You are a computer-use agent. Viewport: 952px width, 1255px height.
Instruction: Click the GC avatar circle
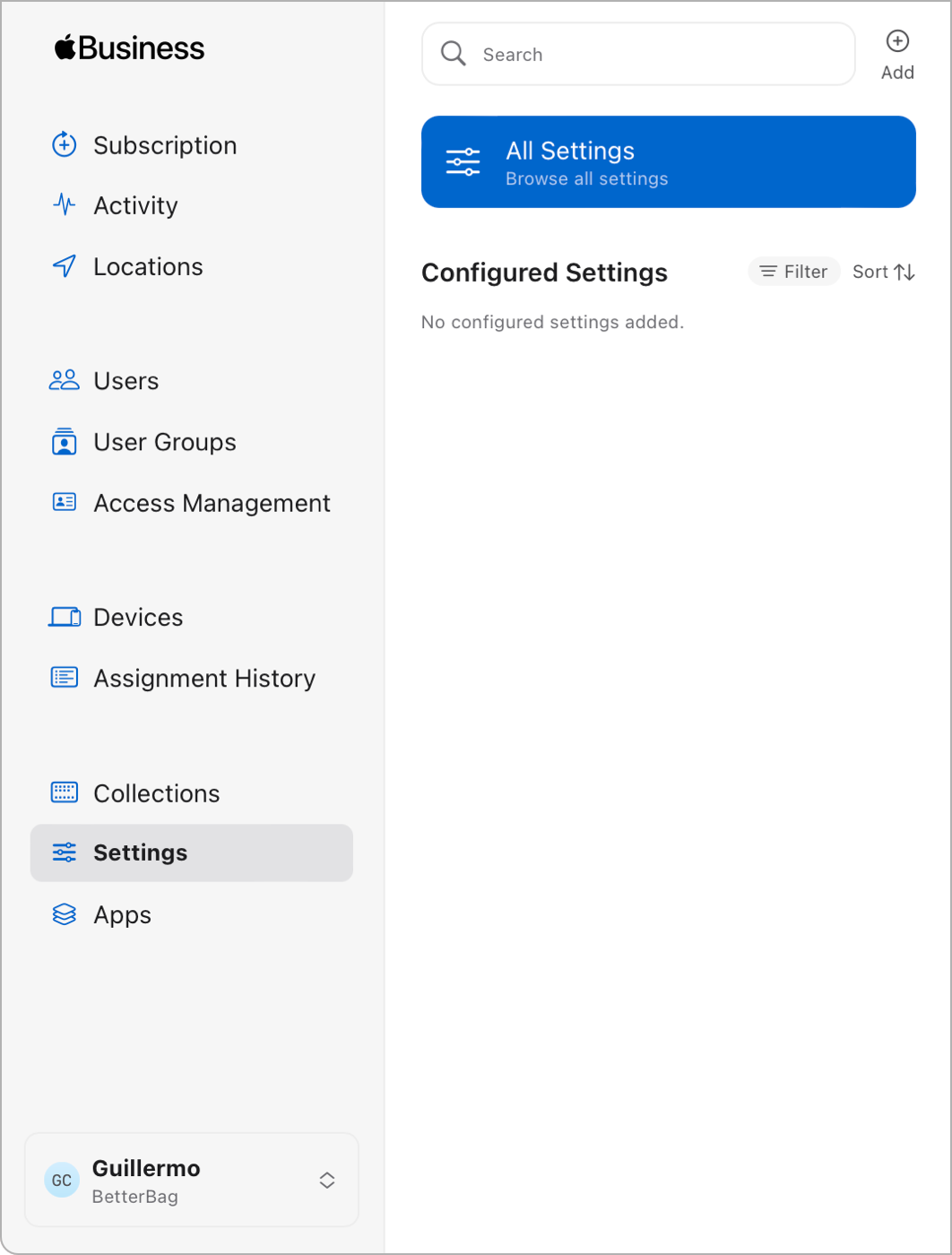coord(62,1180)
